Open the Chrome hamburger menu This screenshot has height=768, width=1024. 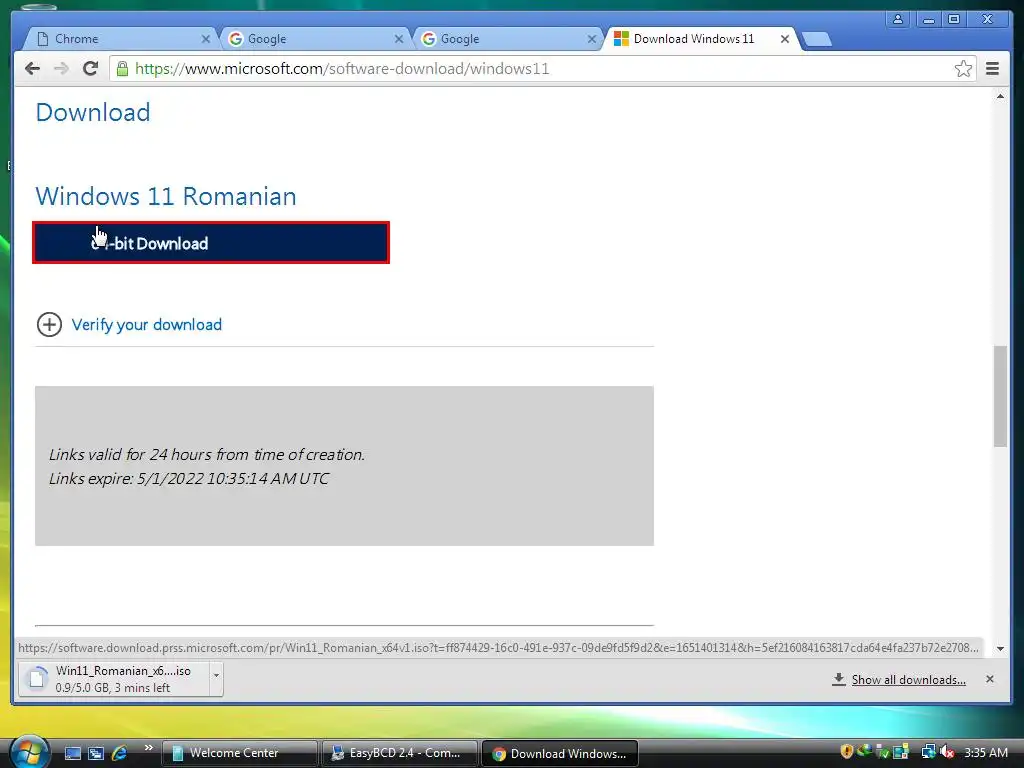click(x=993, y=69)
